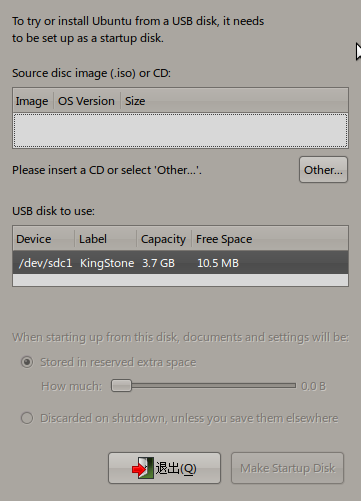This screenshot has width=361, height=501.
Task: Sort USB disks by Label column
Action: tap(105, 239)
